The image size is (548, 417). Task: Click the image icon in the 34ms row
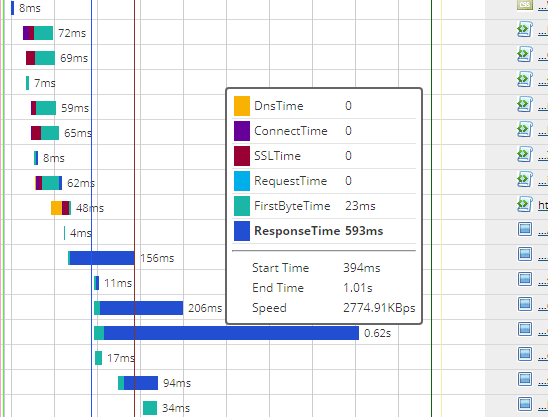(525, 404)
